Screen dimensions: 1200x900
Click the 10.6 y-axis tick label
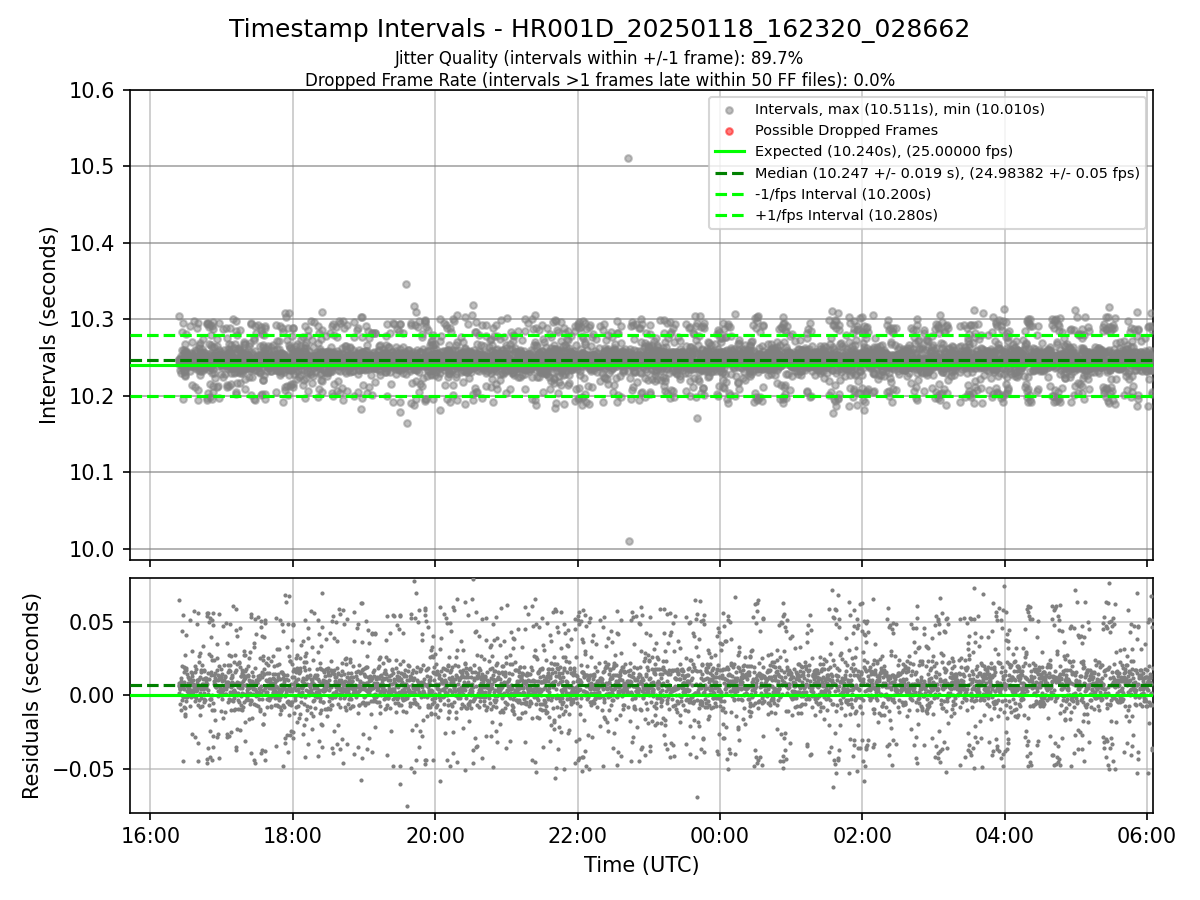point(94,90)
